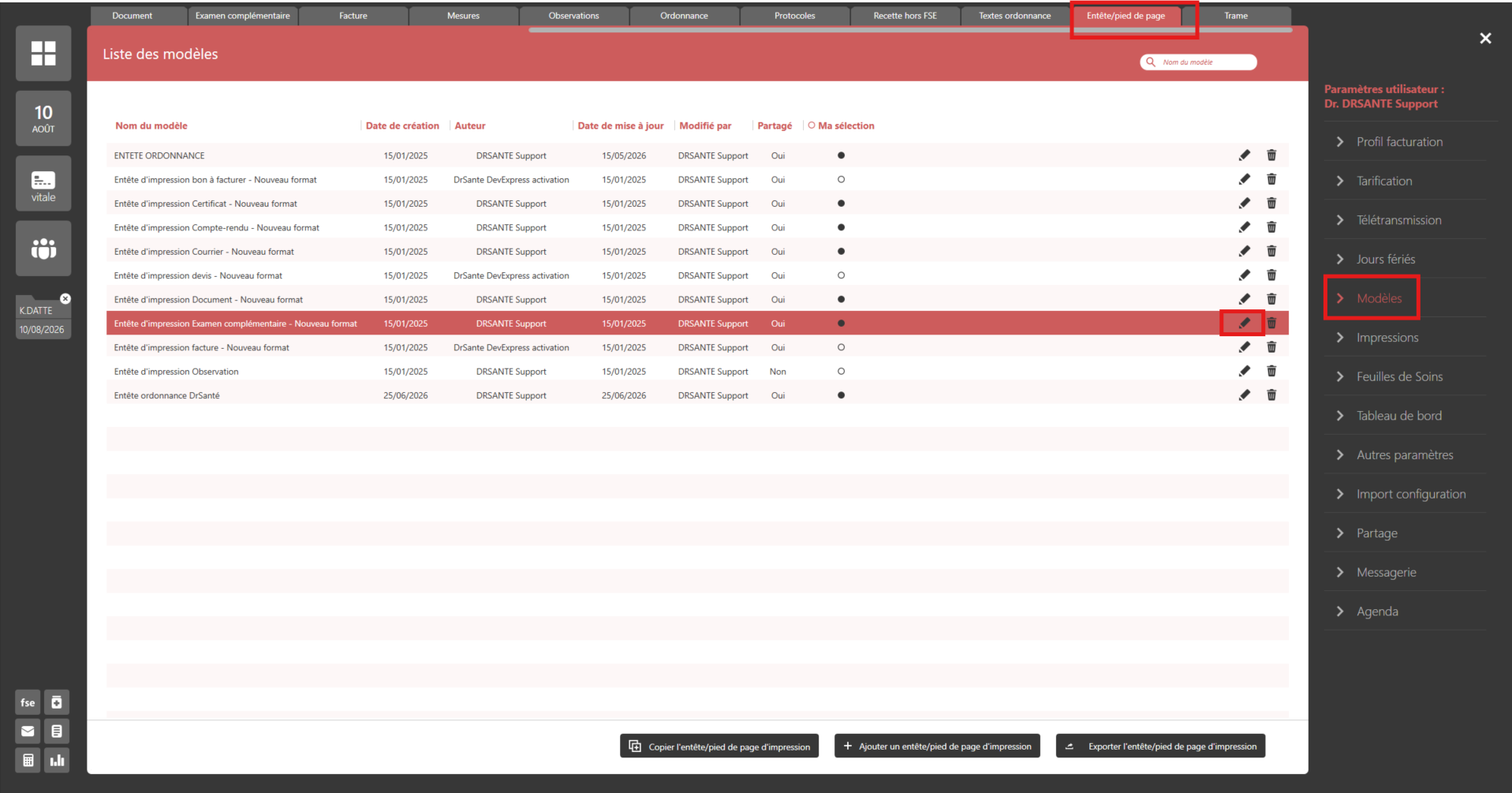Open the dashboard grid icon in left sidebar
The image size is (1512, 793).
click(43, 53)
